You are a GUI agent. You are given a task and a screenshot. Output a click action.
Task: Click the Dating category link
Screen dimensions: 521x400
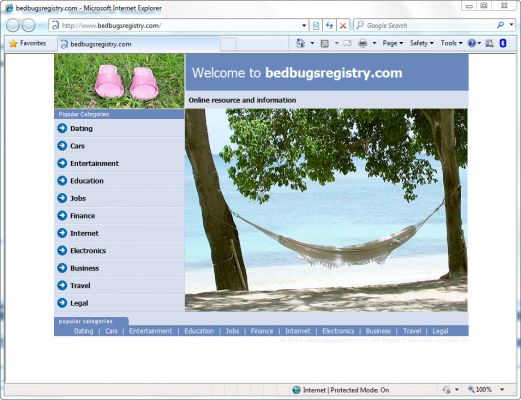tap(81, 128)
